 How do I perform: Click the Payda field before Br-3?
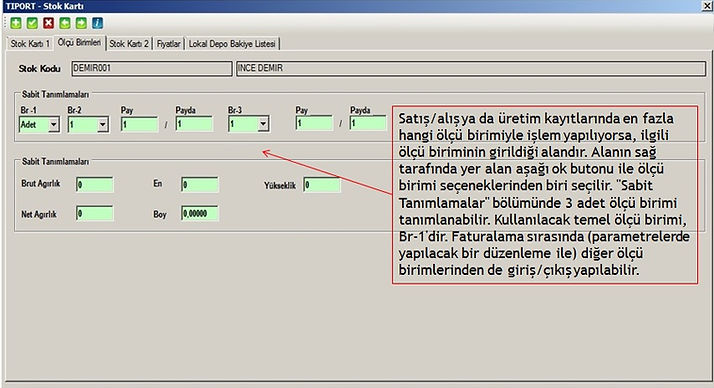coord(194,124)
